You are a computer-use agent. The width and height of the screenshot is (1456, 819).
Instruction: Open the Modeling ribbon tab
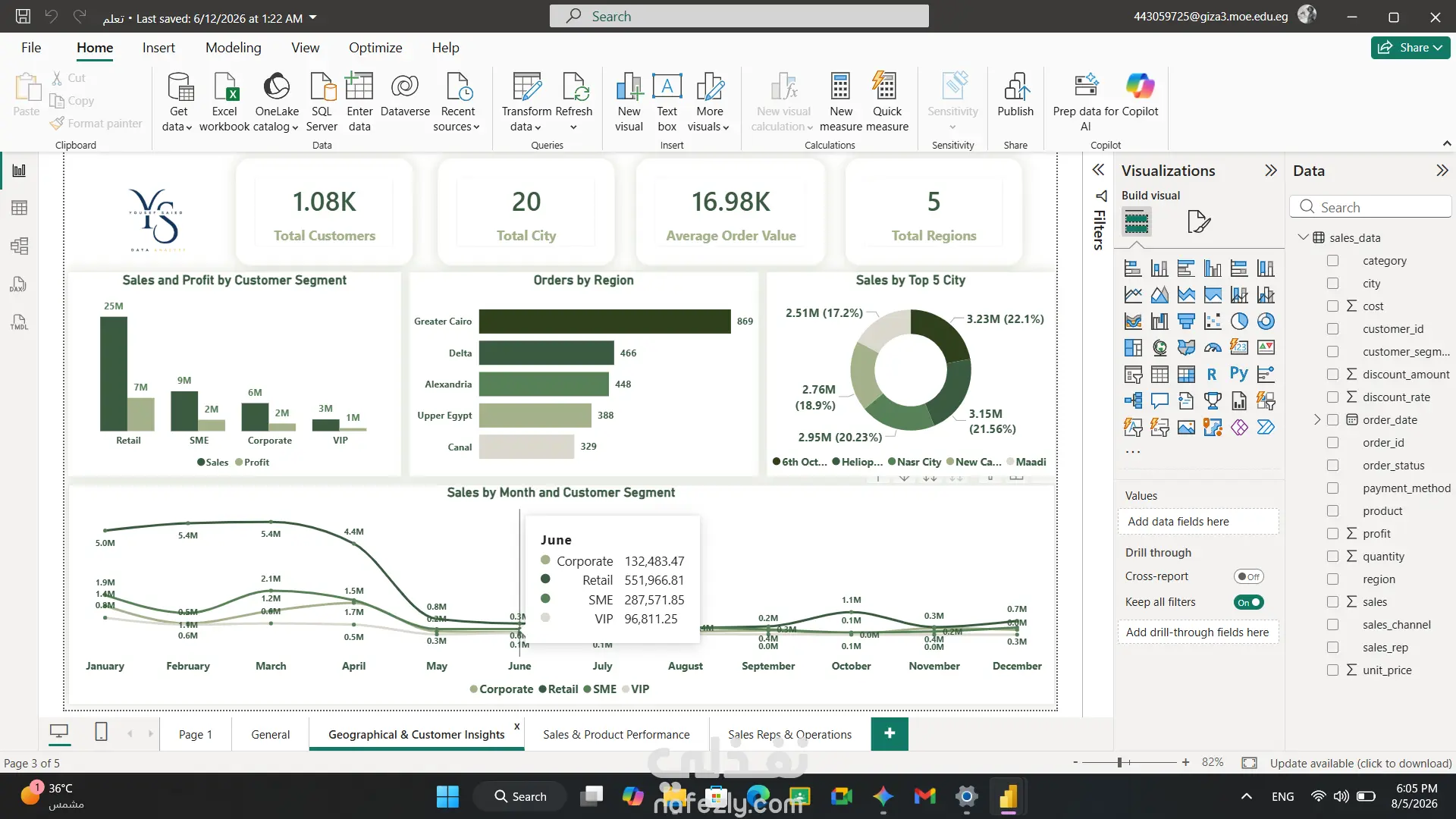tap(233, 48)
